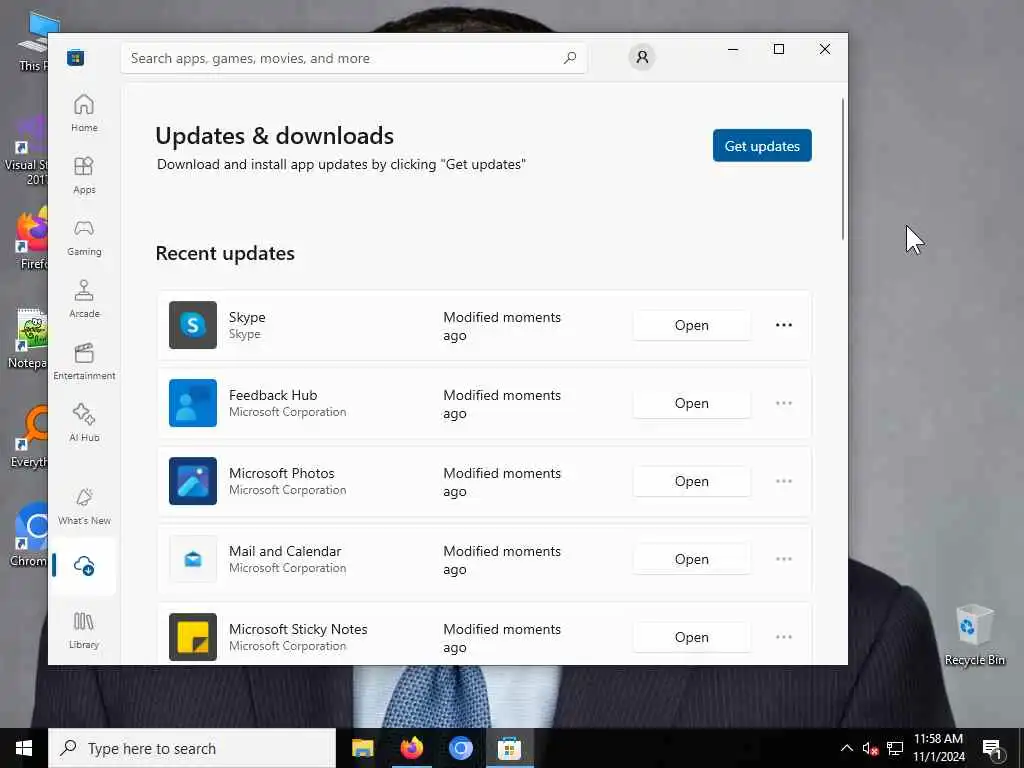Open Library in the Store sidebar

[x=84, y=630]
